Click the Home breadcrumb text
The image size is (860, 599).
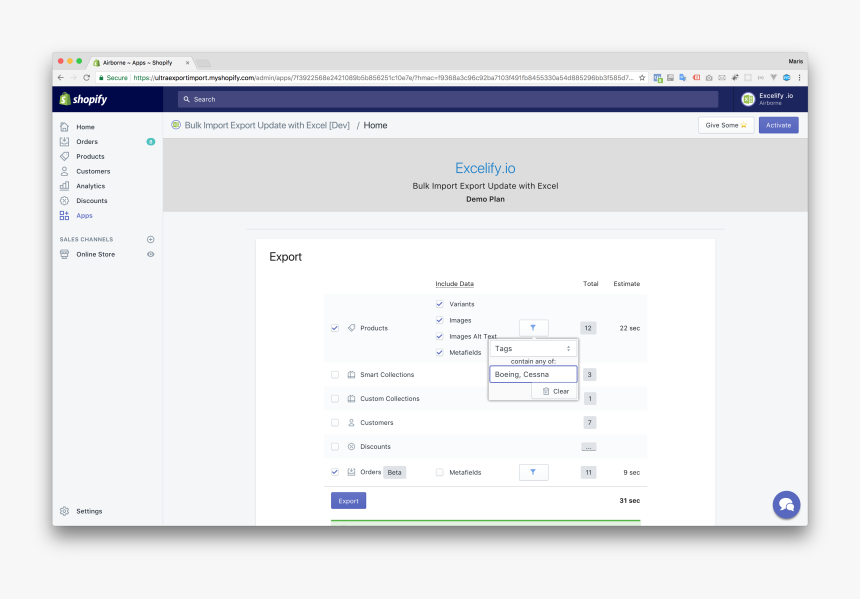click(x=375, y=125)
